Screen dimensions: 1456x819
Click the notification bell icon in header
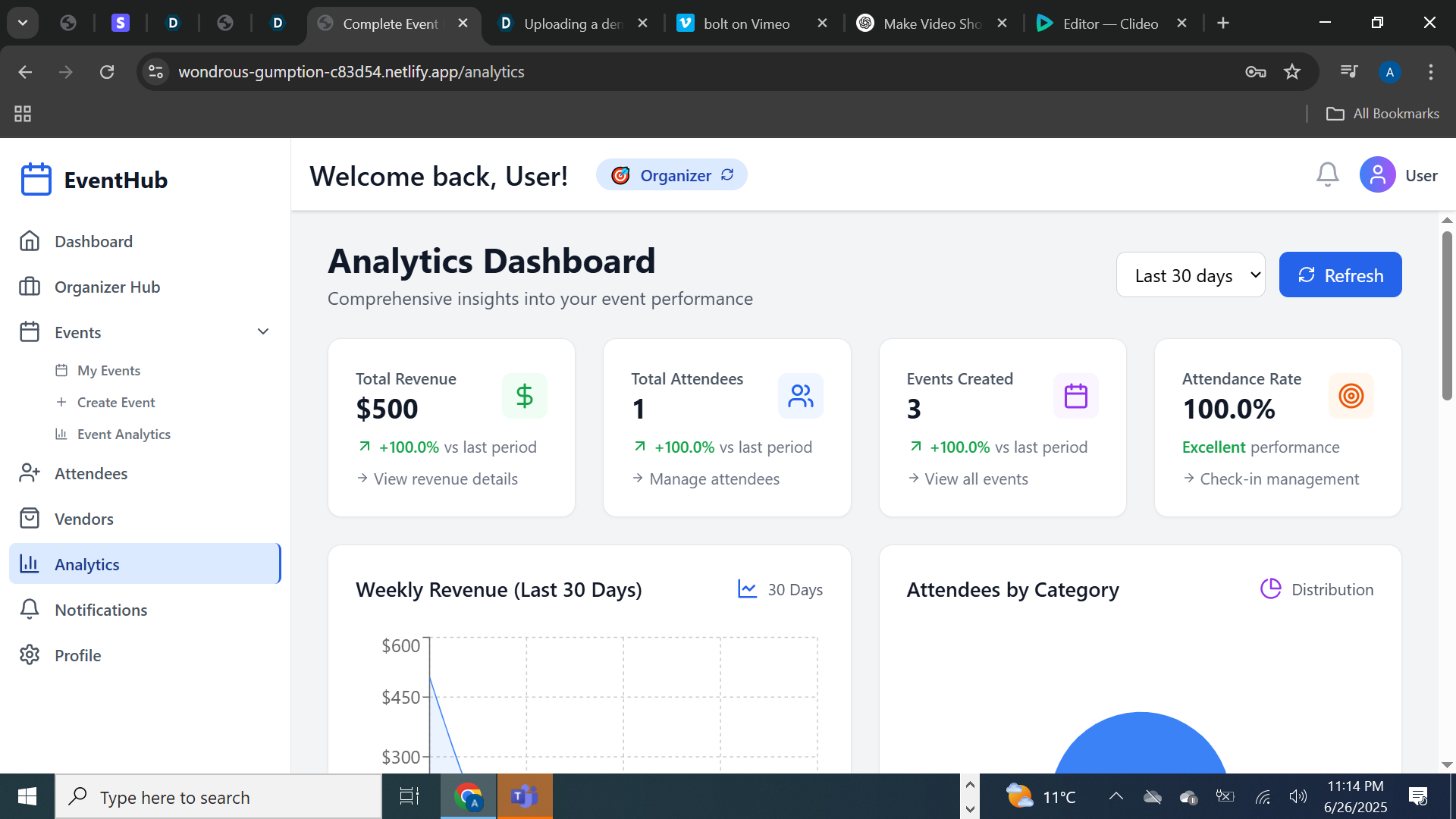[1327, 175]
